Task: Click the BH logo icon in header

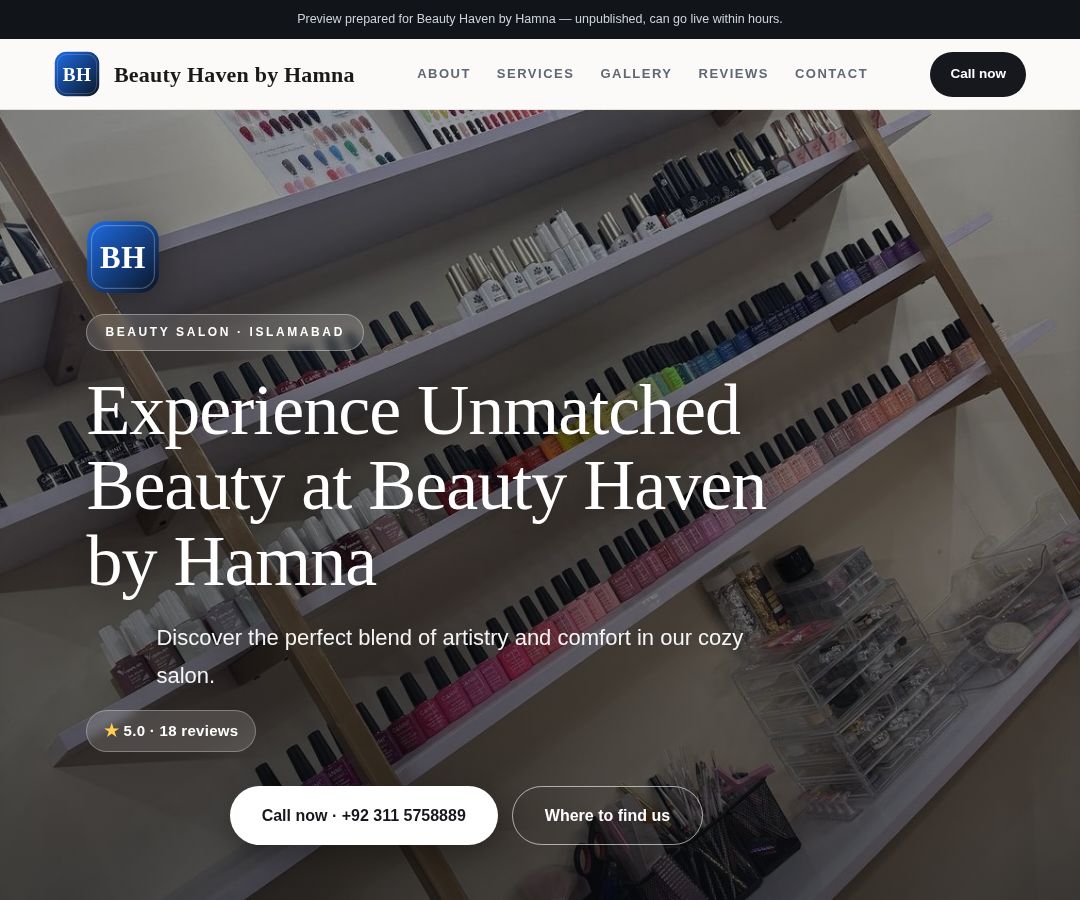Action: (76, 74)
